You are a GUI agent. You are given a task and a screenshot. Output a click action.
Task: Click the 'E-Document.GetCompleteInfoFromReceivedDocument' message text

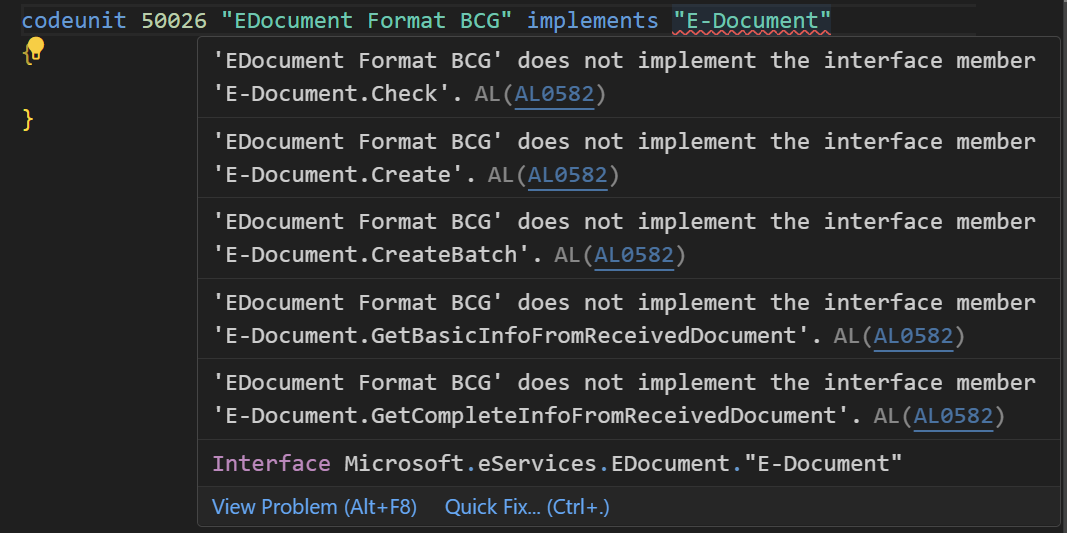[x=625, y=399]
